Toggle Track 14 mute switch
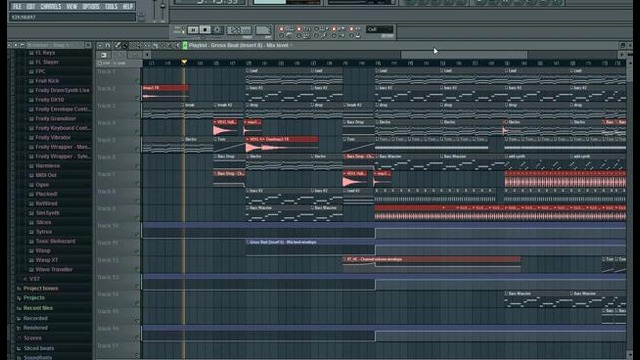This screenshot has height=360, width=640. [x=137, y=304]
